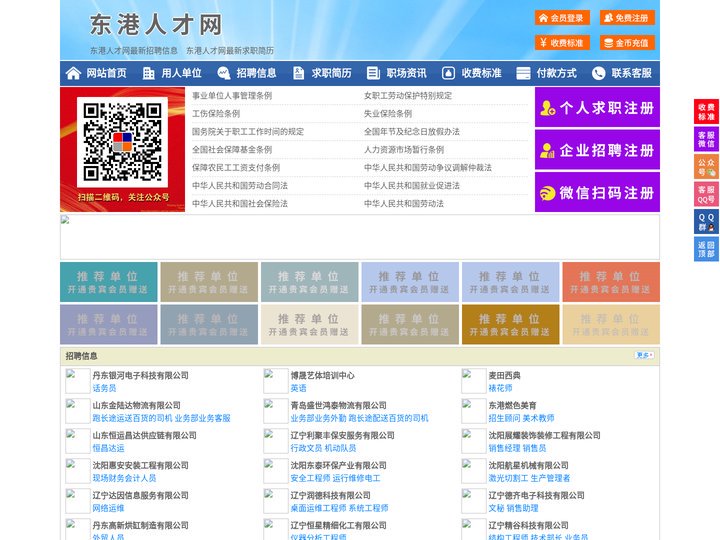Viewport: 720px width, 540px height.
Task: Open 求职简历 navigation item
Action: pyautogui.click(x=332, y=73)
